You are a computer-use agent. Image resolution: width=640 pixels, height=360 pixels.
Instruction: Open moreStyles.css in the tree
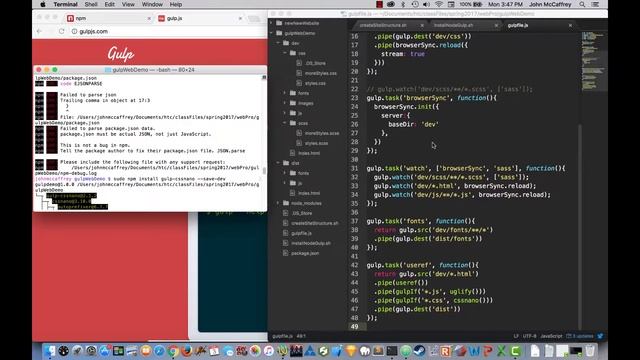point(321,73)
